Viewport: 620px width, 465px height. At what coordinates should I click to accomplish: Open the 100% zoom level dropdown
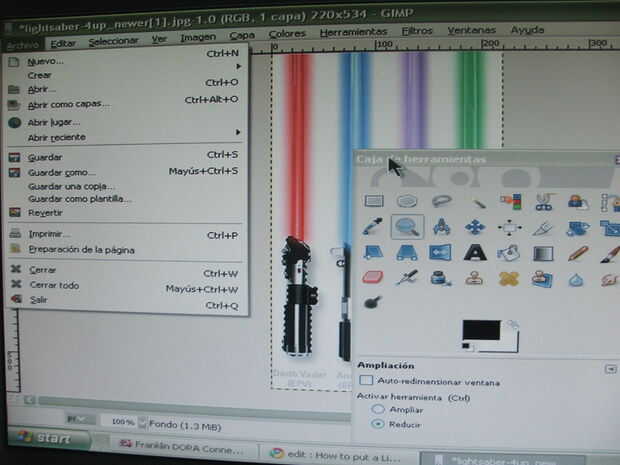tap(143, 423)
